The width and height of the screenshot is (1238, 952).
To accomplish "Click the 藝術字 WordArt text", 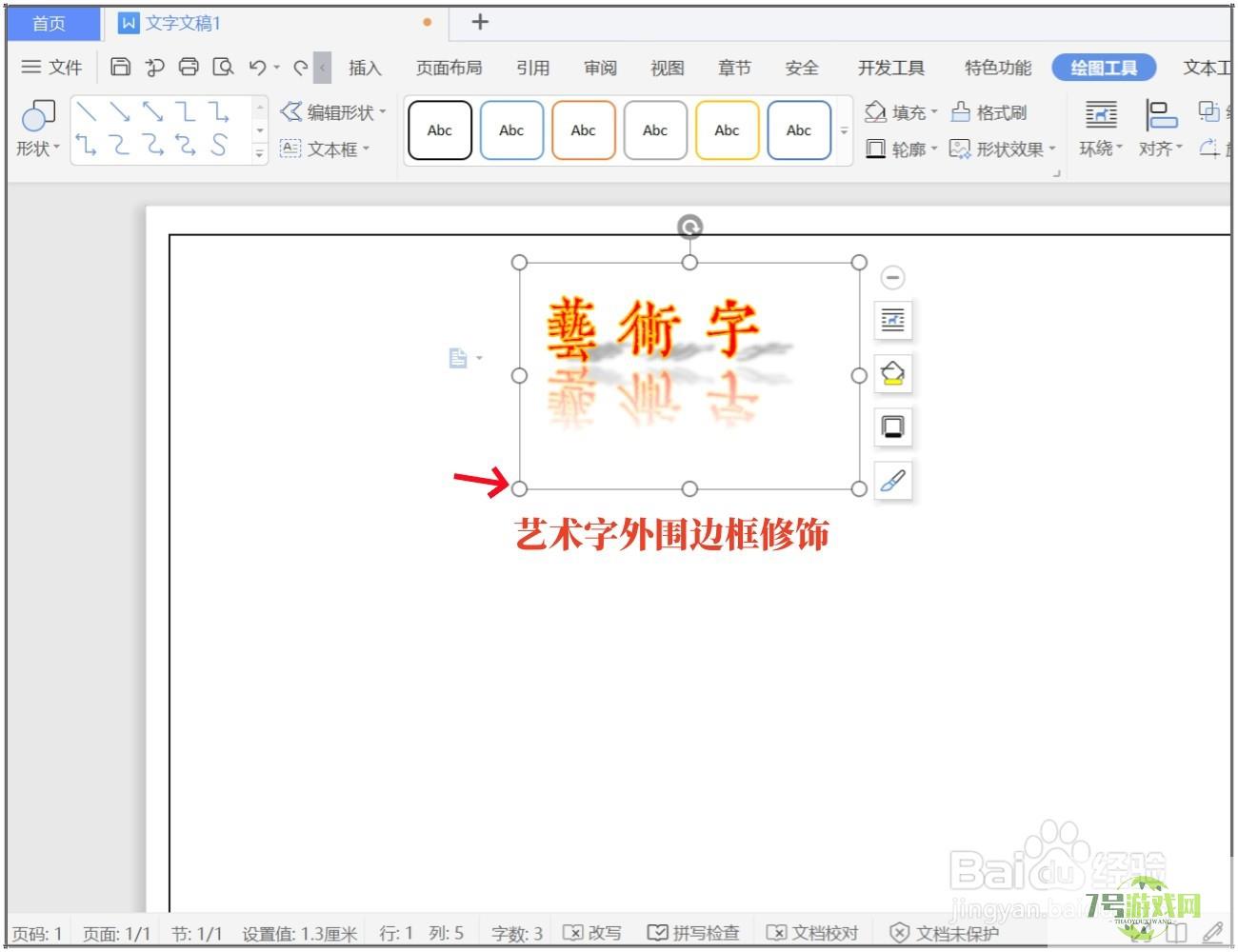I will [653, 328].
